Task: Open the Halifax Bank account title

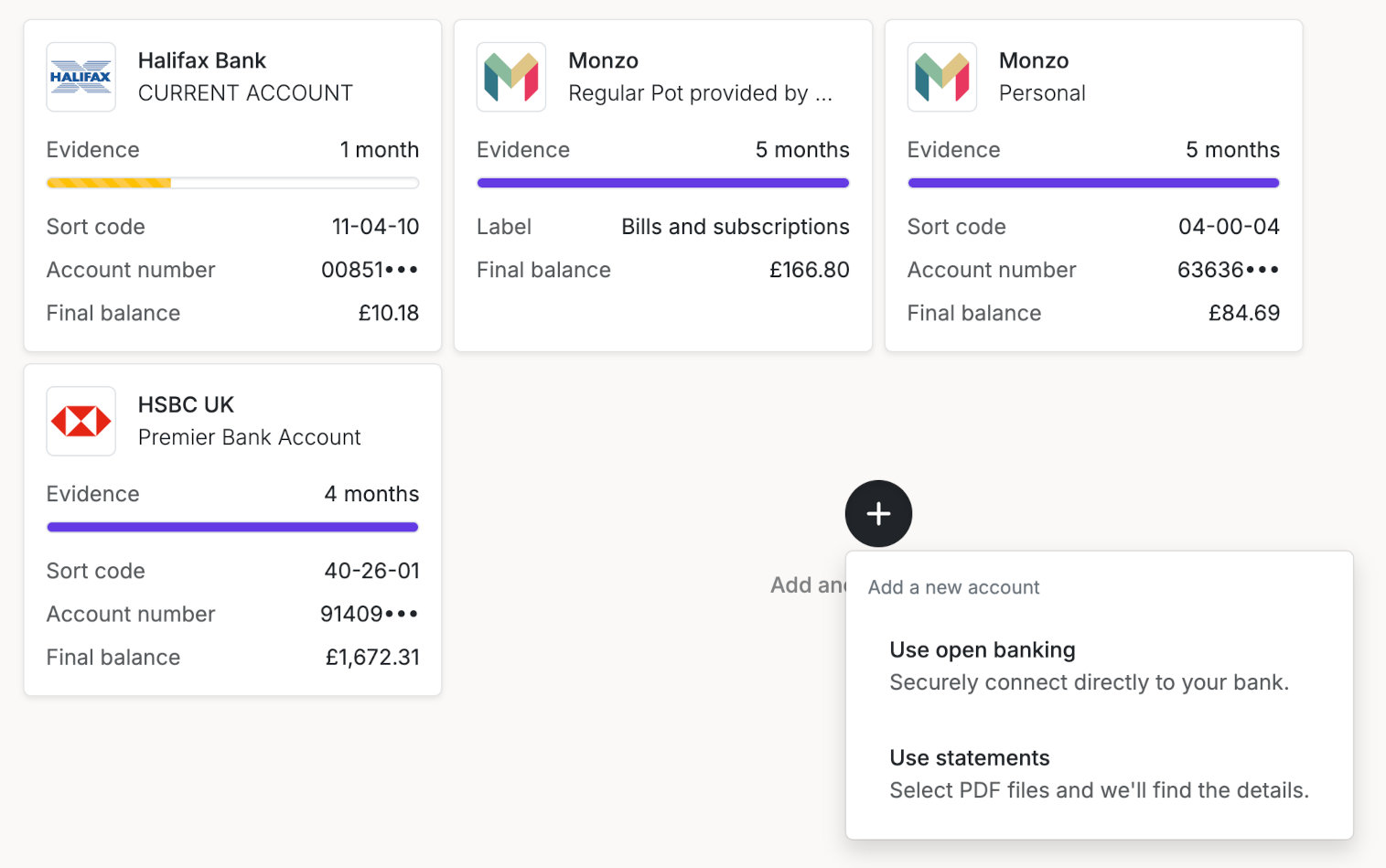Action: (202, 60)
